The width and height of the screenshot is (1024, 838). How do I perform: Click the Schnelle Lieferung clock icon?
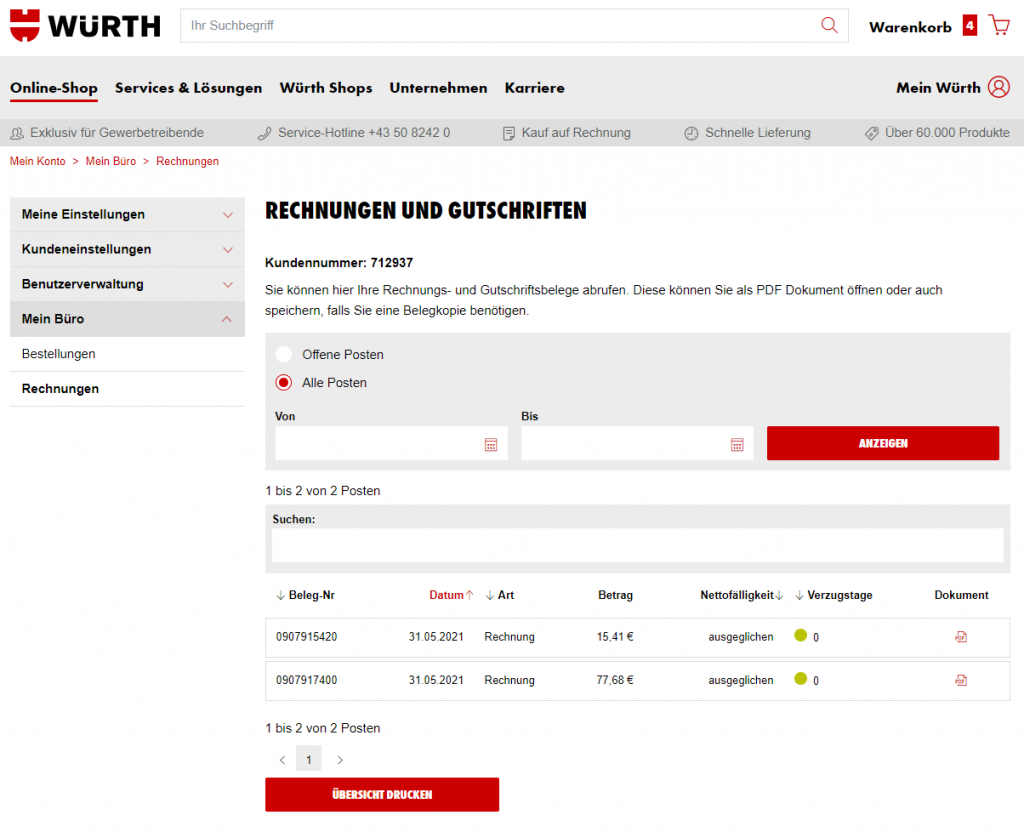[691, 133]
